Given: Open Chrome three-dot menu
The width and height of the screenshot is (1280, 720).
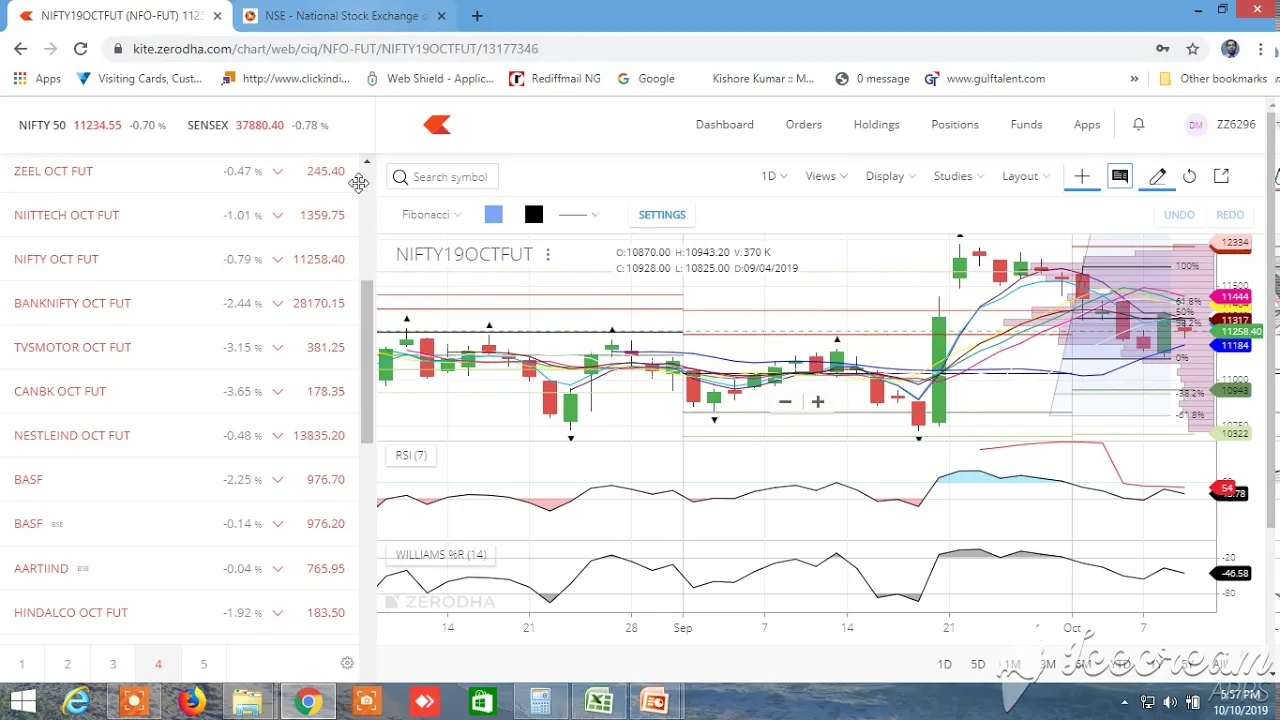Looking at the screenshot, I should [1260, 48].
